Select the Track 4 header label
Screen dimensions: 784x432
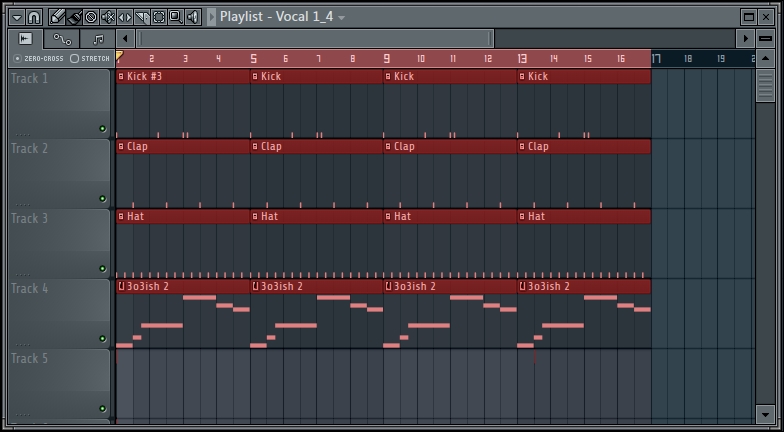30,288
